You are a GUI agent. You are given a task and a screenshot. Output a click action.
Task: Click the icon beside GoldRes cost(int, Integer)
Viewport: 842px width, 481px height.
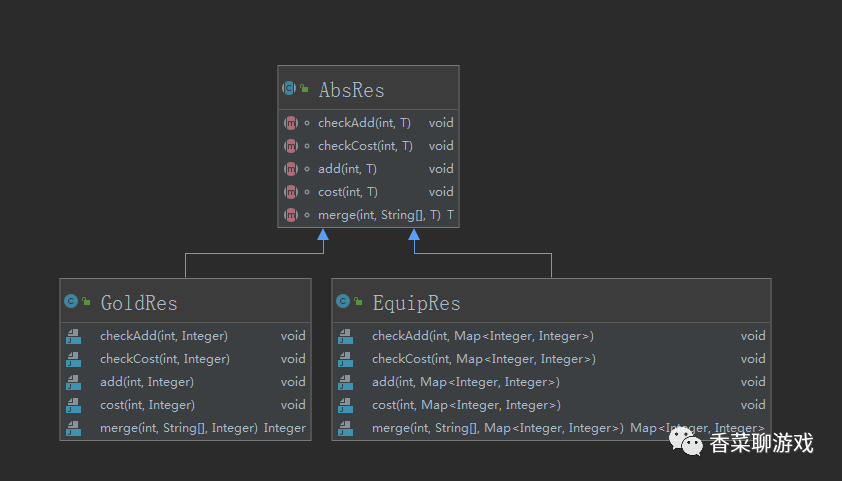[74, 405]
